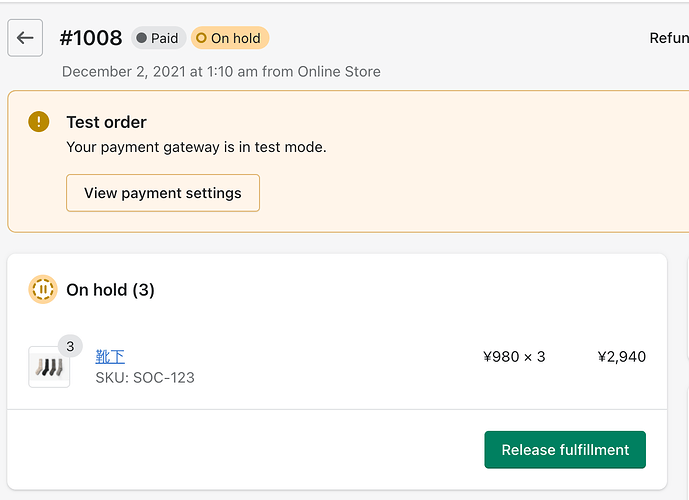
Task: Click the yellow warning icon in banner
Action: coord(38,122)
